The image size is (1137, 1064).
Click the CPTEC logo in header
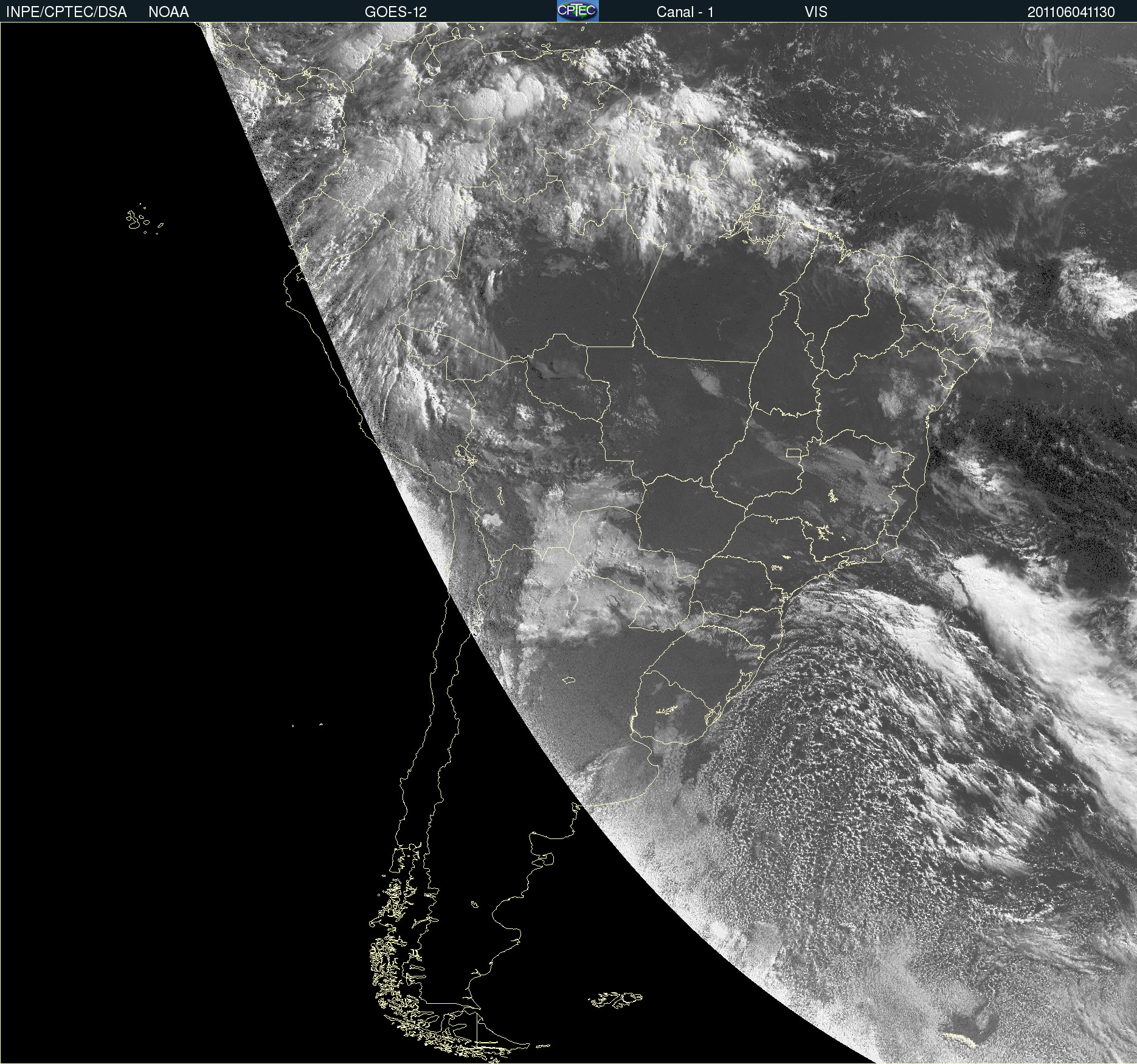(578, 11)
